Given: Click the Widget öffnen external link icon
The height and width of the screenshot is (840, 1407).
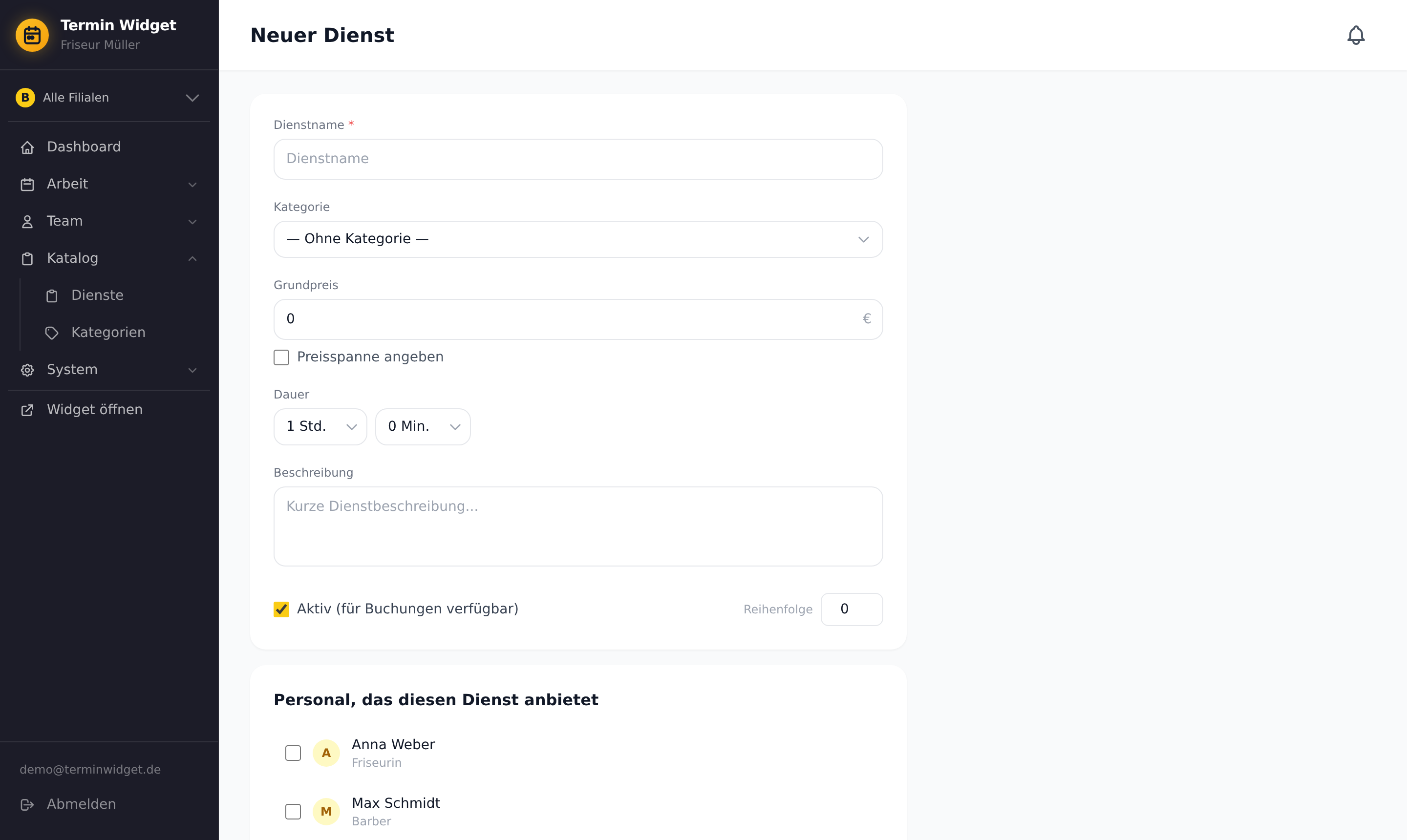Looking at the screenshot, I should pos(27,410).
